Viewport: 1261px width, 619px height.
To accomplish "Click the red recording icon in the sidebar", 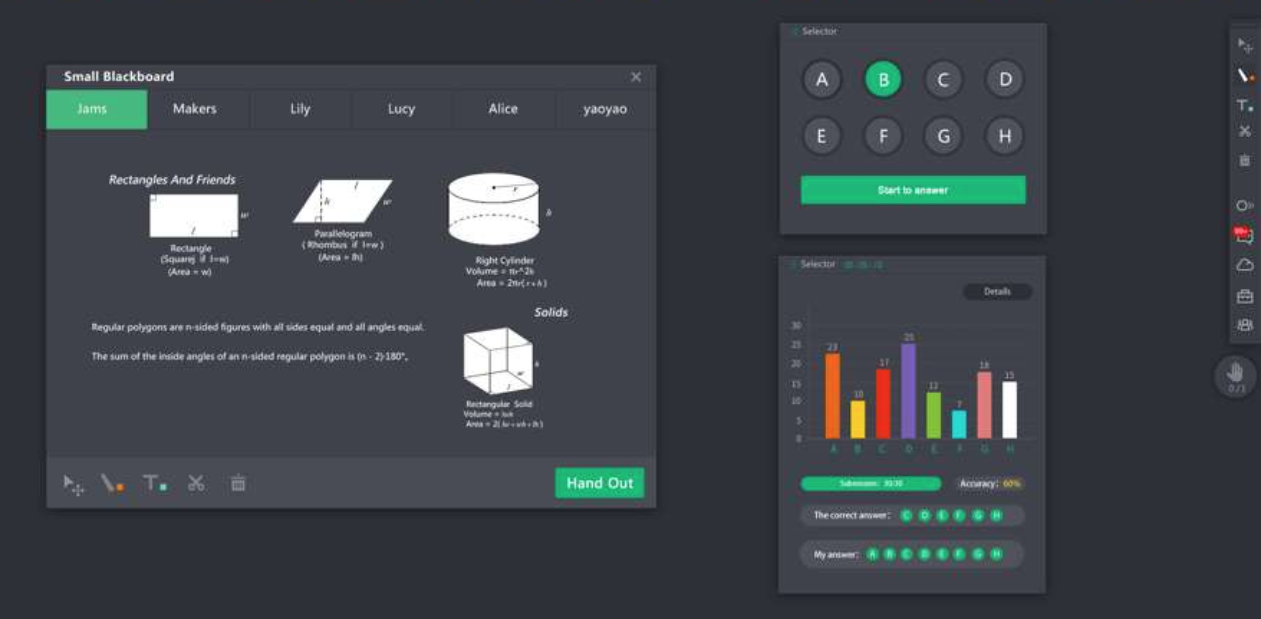I will 1244,233.
